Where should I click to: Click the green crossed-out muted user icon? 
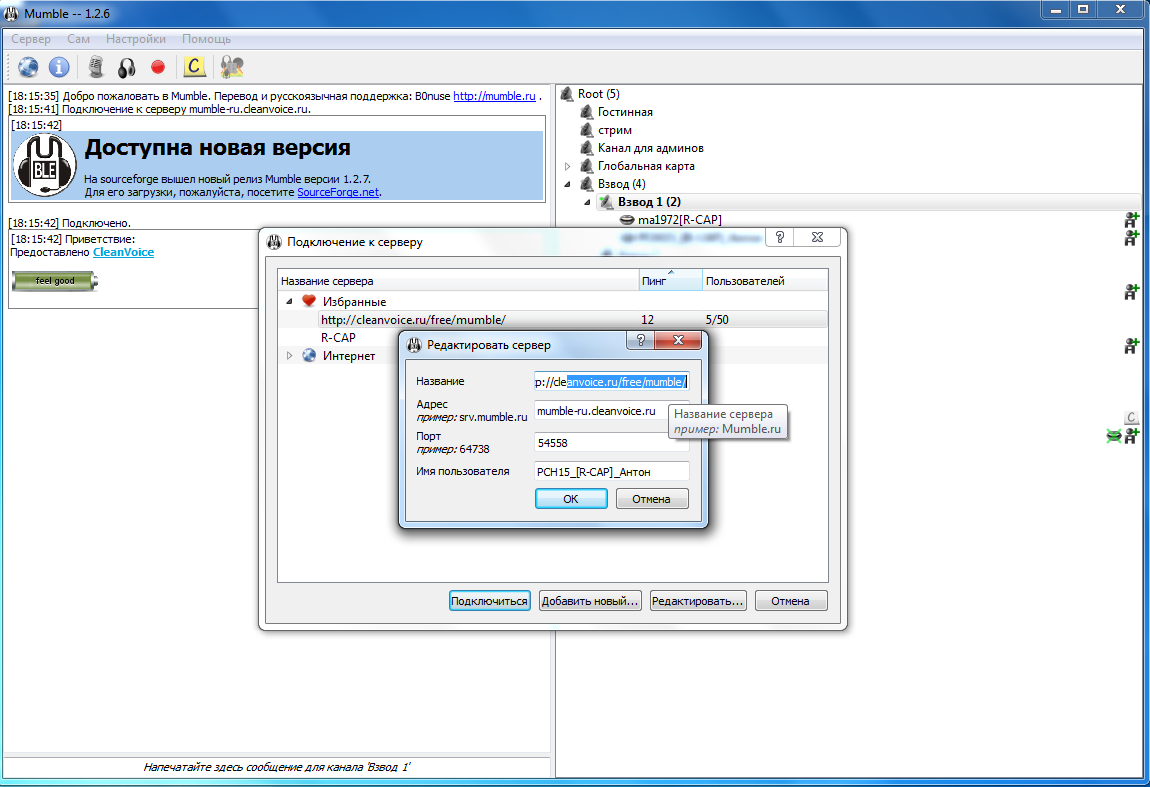1114,436
